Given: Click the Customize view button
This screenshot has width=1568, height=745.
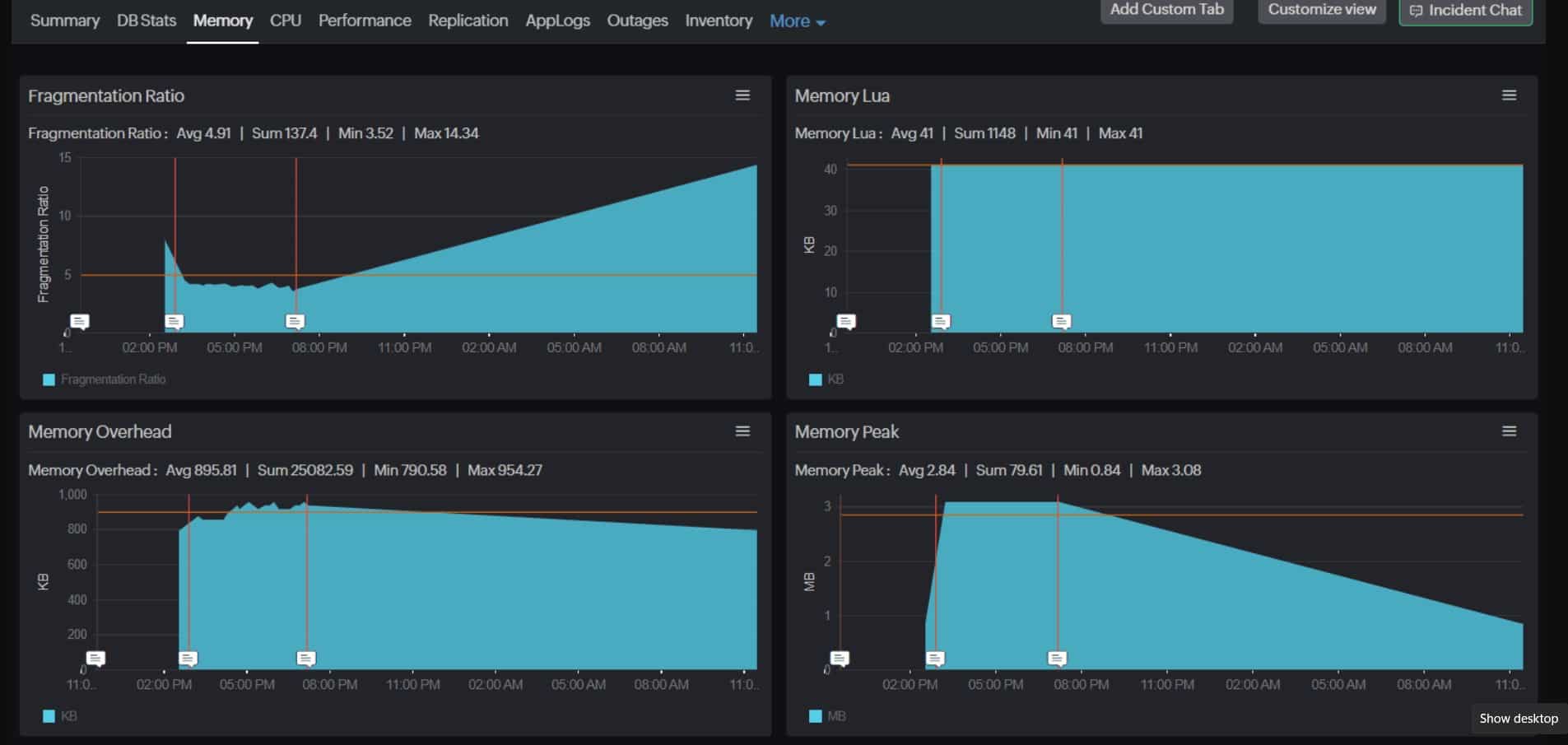Looking at the screenshot, I should click(1321, 10).
